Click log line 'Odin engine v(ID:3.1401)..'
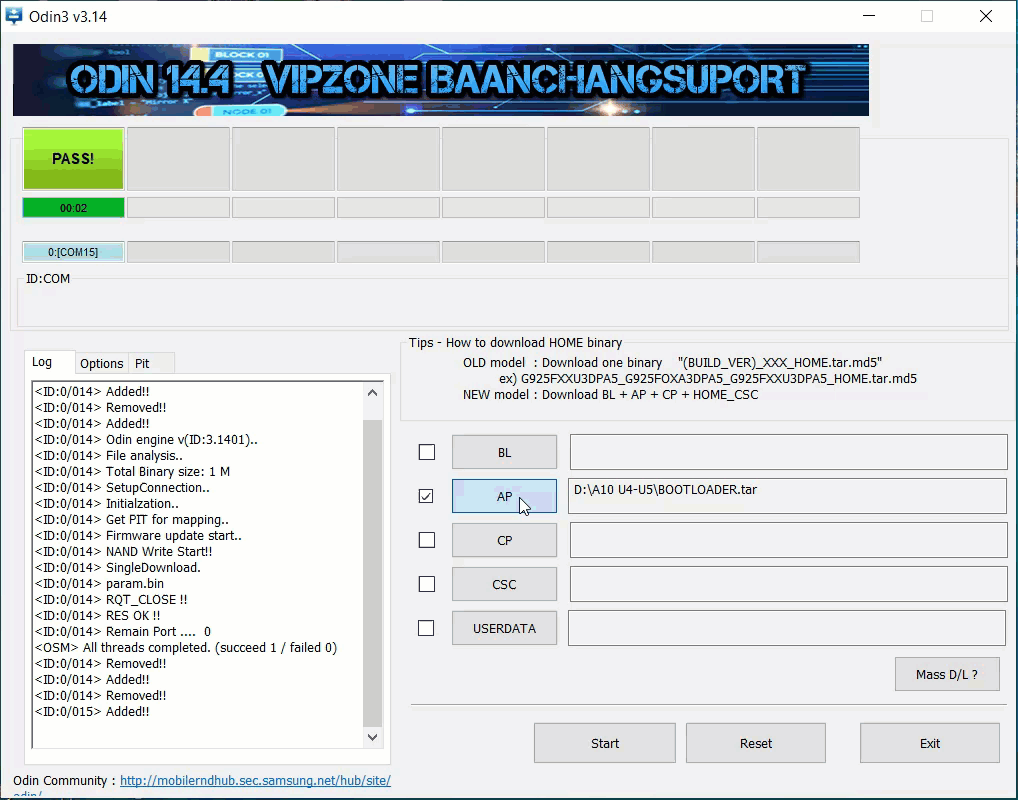The height and width of the screenshot is (800, 1018). pyautogui.click(x=146, y=440)
